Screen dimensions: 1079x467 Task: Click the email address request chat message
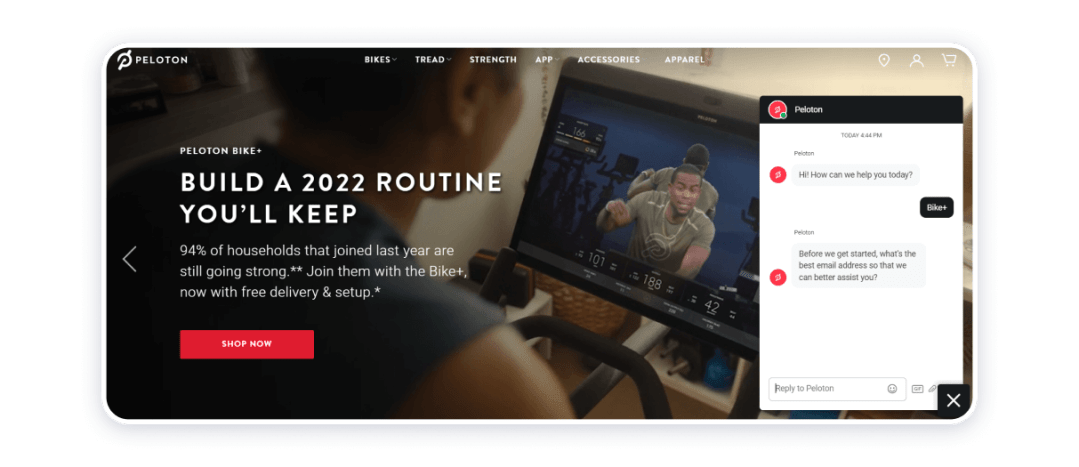858,266
